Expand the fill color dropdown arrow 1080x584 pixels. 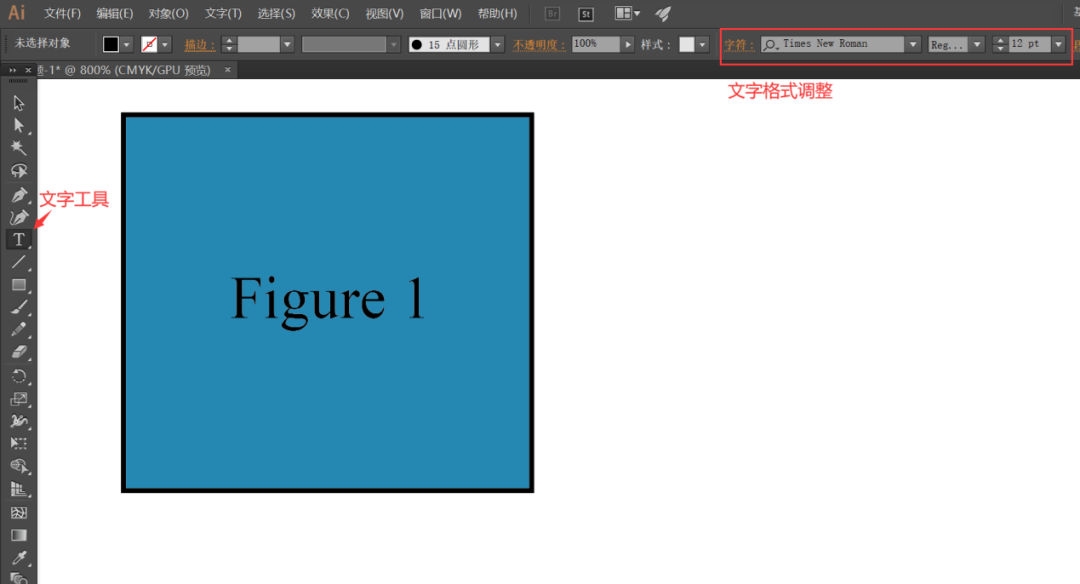coord(127,45)
